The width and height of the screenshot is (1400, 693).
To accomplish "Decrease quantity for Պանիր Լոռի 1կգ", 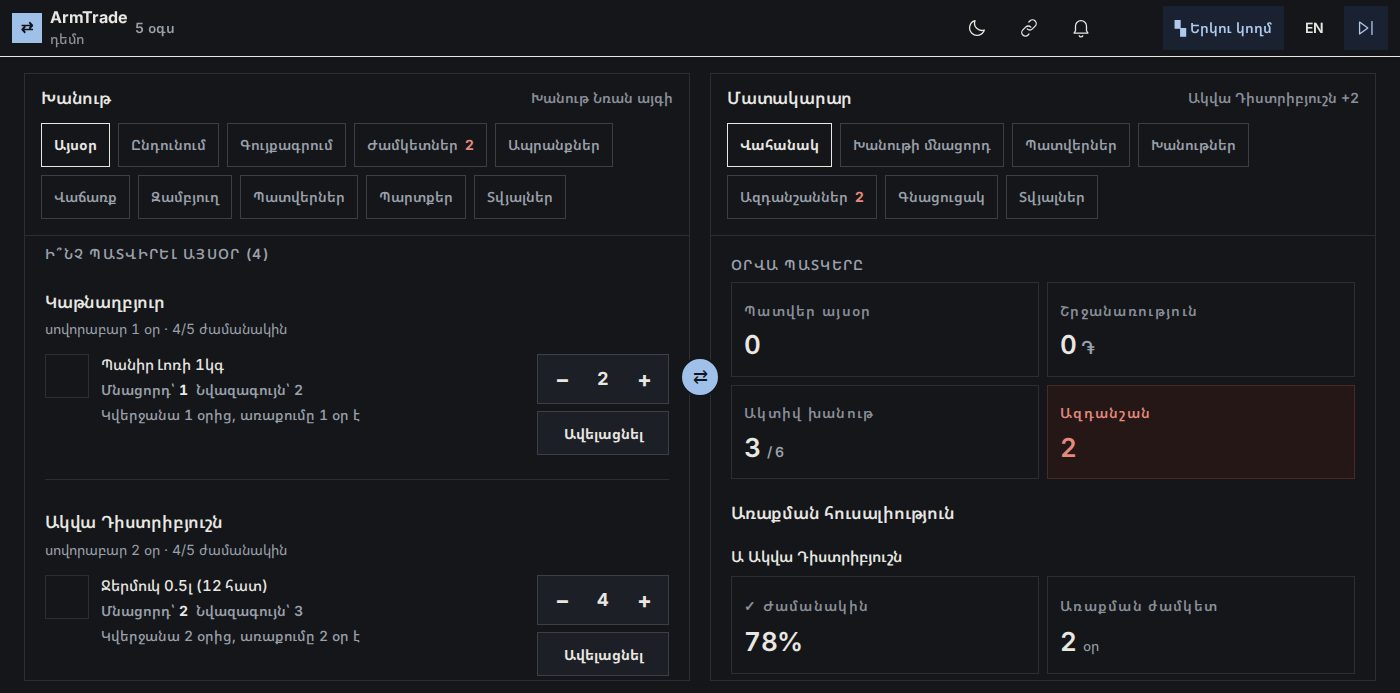I will point(562,379).
